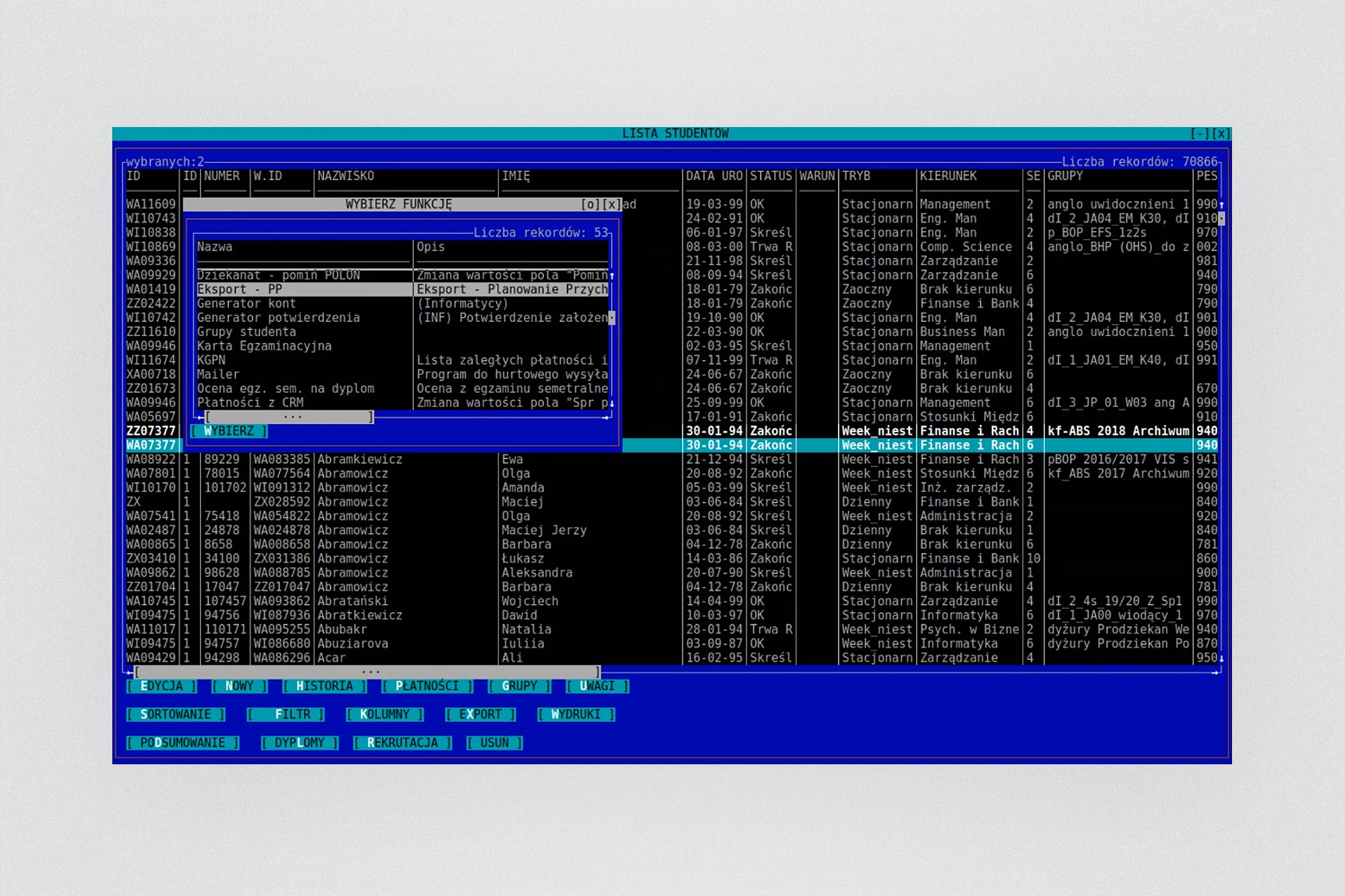The height and width of the screenshot is (896, 1345).
Task: Confirm with the WYBIERZ button
Action: pyautogui.click(x=229, y=431)
